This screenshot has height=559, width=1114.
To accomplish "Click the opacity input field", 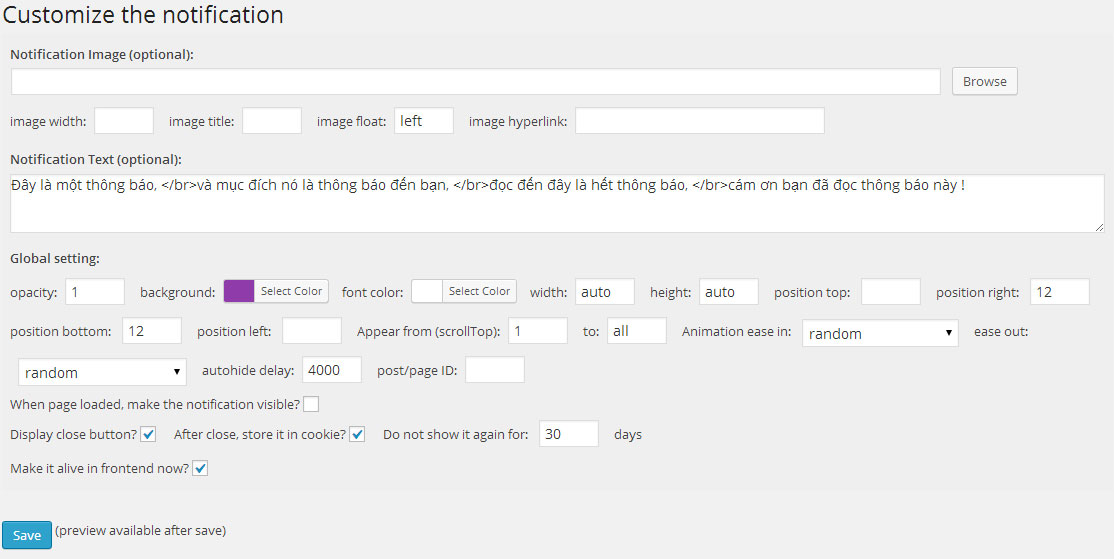I will pos(95,292).
